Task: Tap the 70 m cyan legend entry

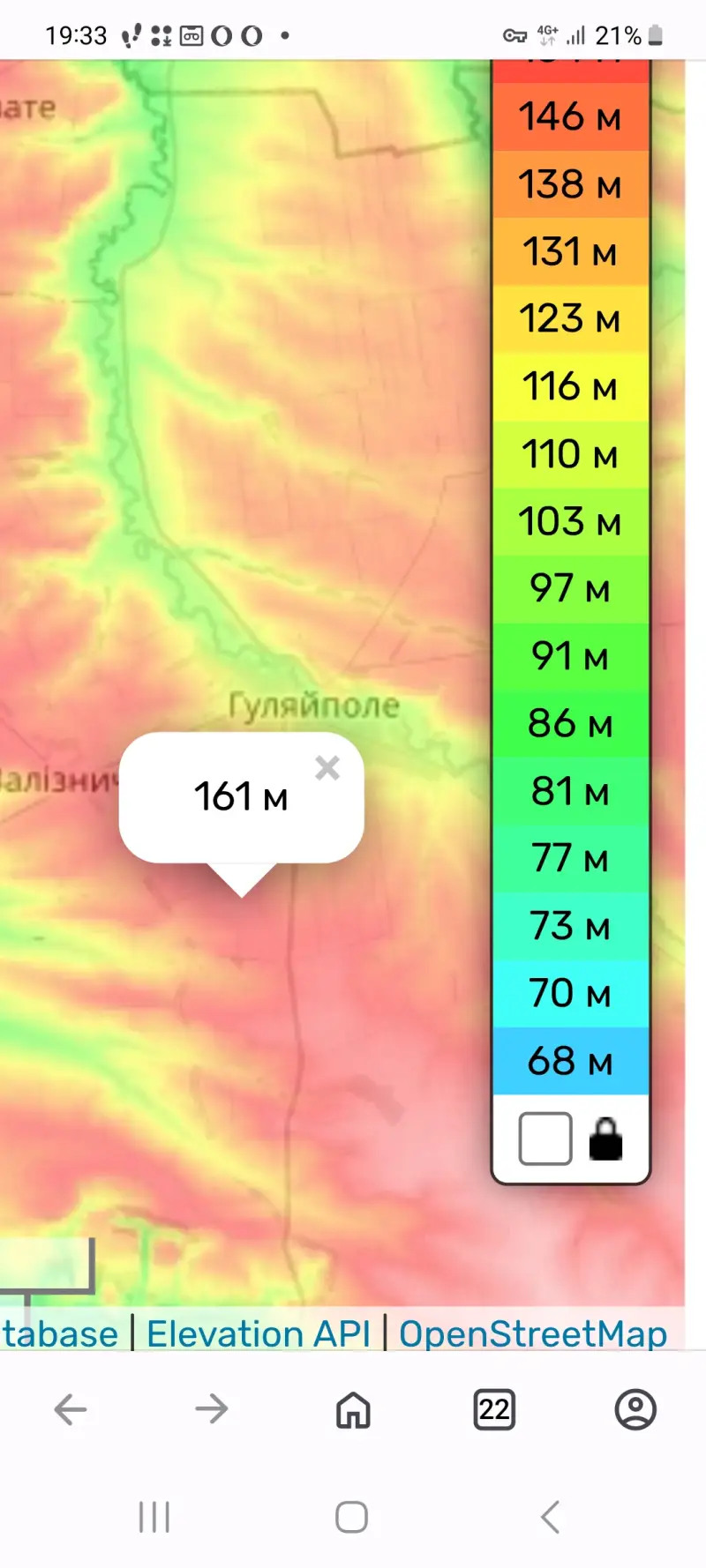Action: [570, 993]
